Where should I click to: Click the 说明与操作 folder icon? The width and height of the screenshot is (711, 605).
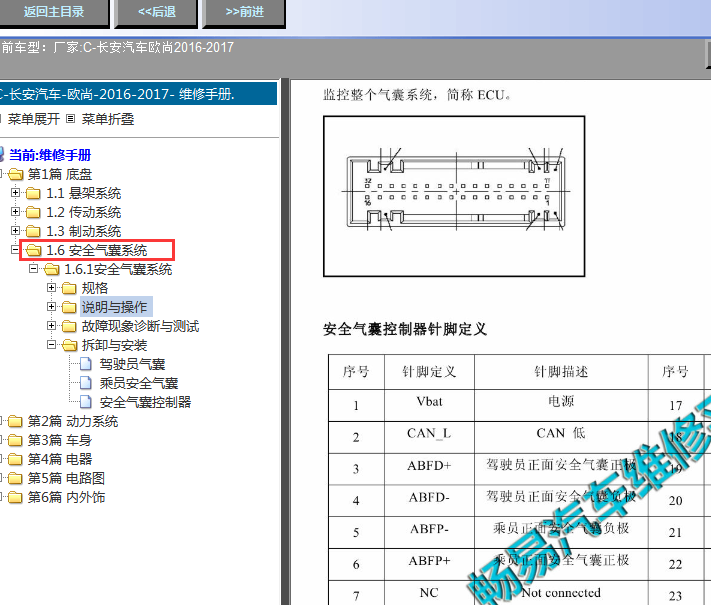point(69,307)
